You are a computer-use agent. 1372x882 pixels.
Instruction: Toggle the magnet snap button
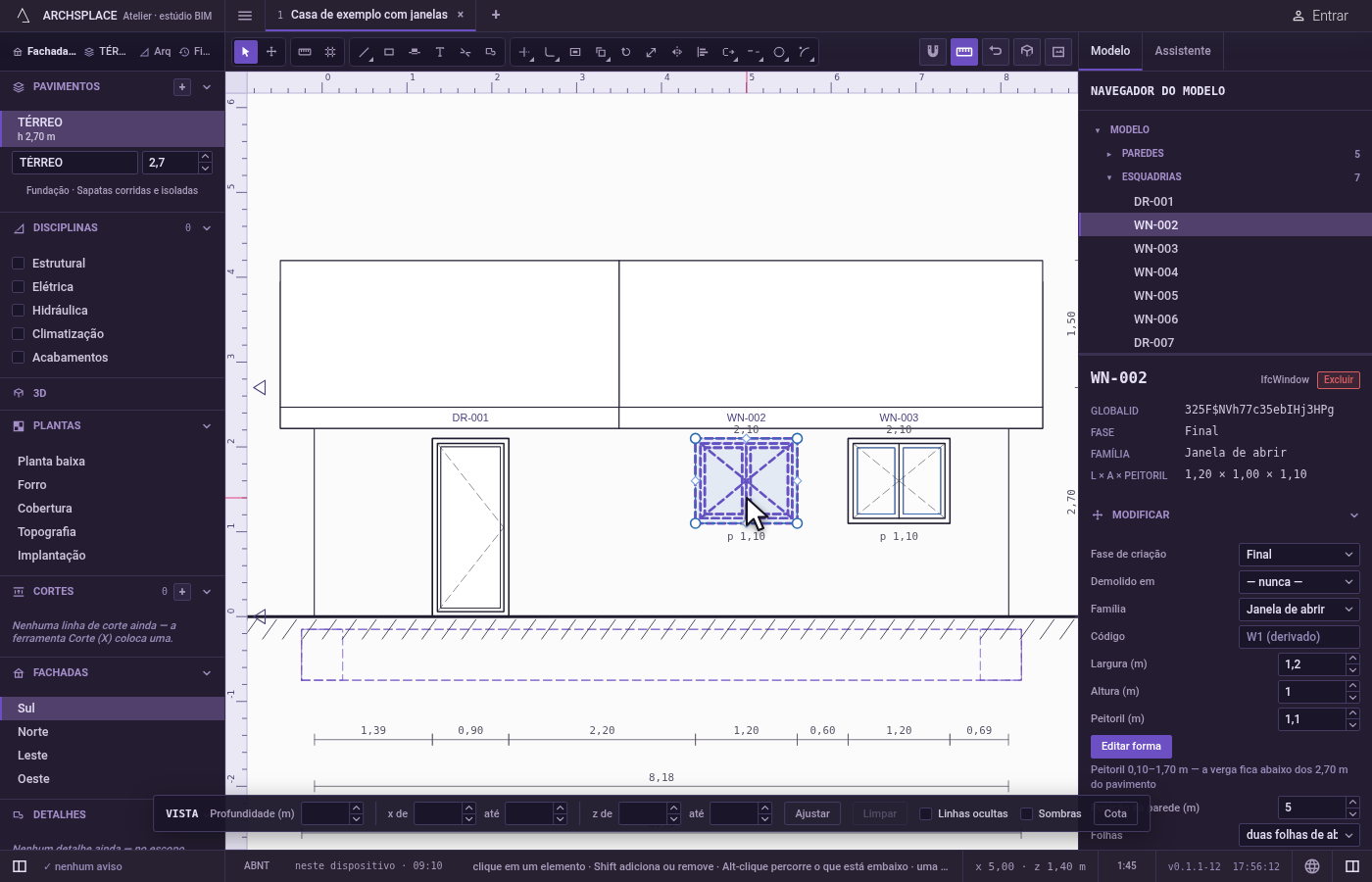click(x=933, y=52)
